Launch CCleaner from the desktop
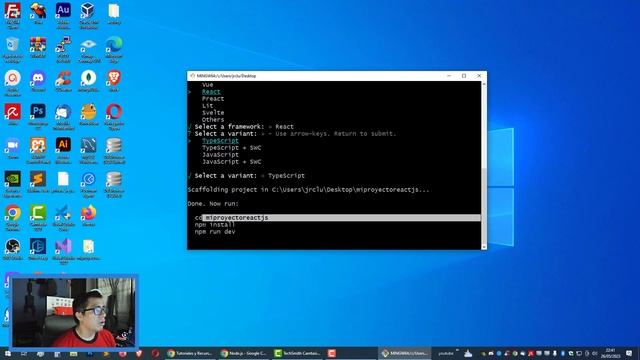This screenshot has width=640, height=360. coord(63,78)
